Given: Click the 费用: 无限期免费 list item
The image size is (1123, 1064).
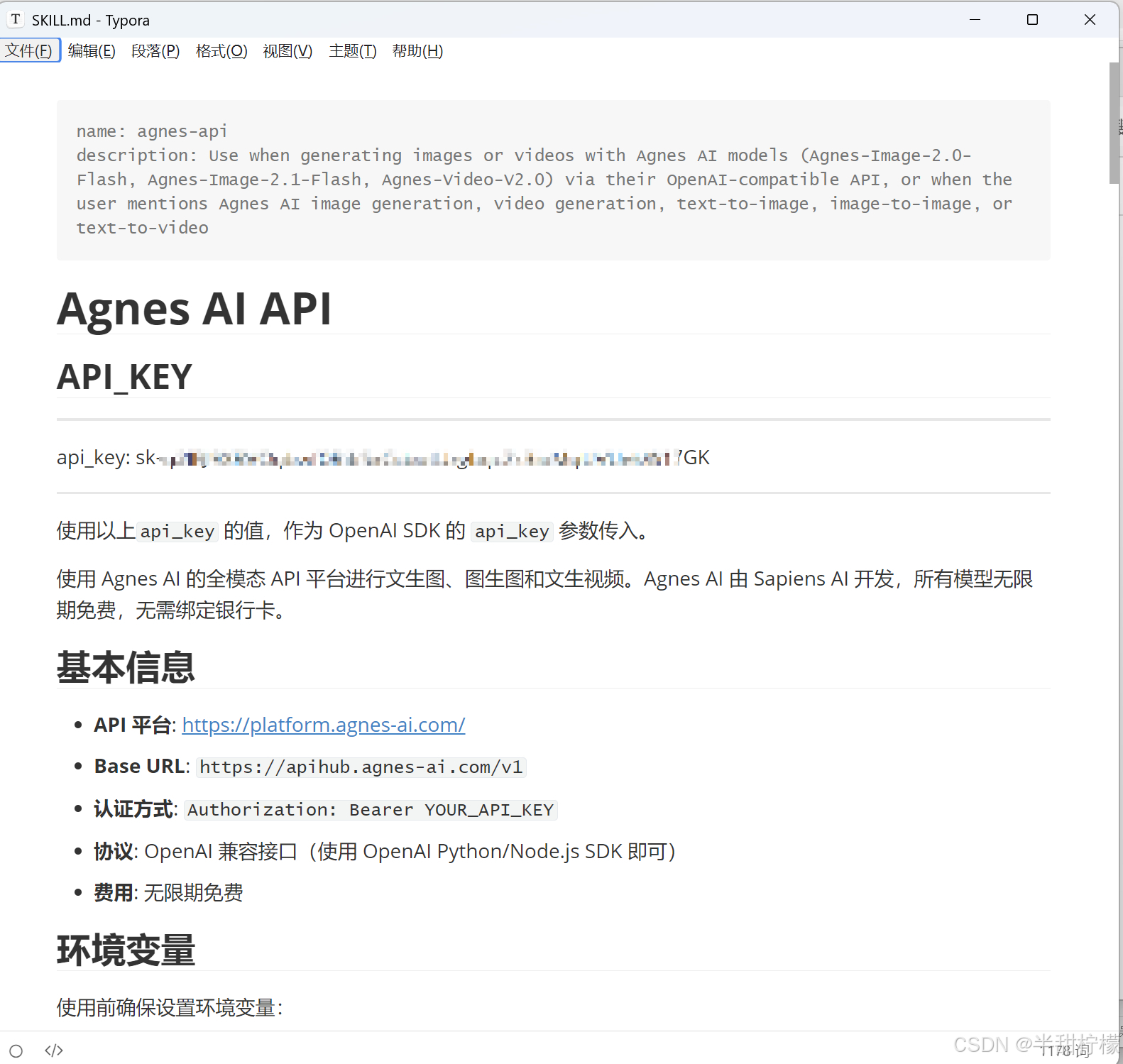Looking at the screenshot, I should point(168,893).
